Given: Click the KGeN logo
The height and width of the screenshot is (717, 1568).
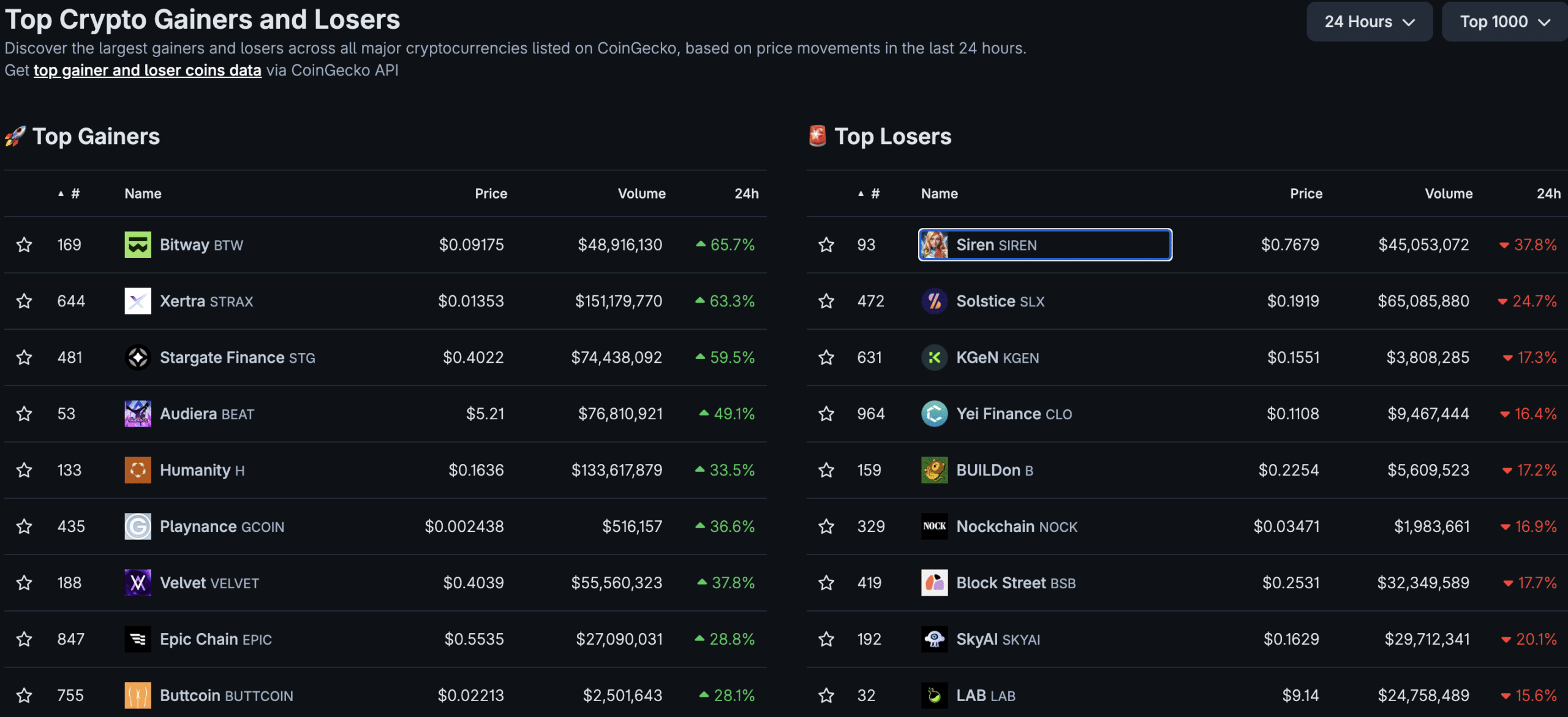Looking at the screenshot, I should (935, 358).
